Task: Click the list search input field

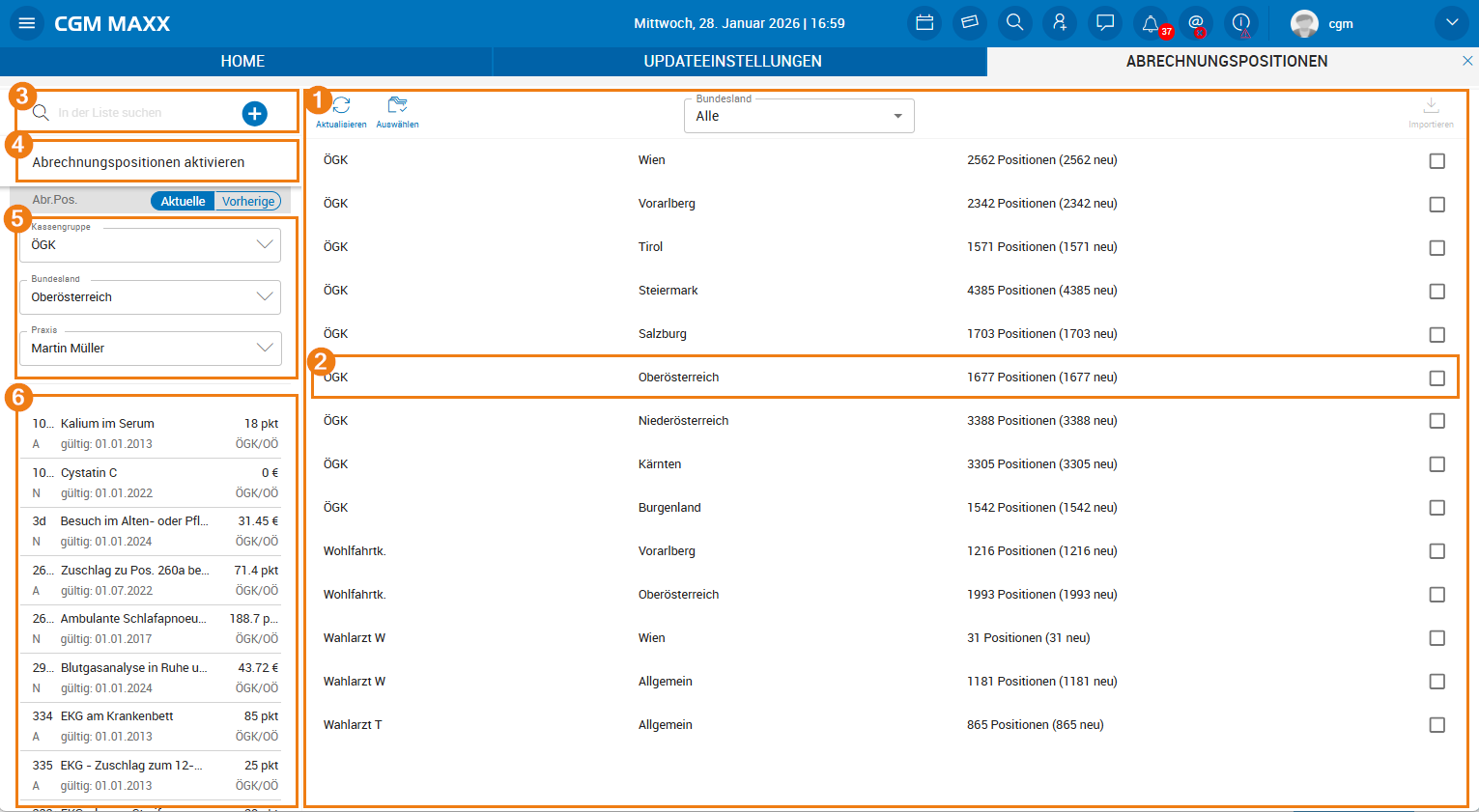Action: [135, 113]
